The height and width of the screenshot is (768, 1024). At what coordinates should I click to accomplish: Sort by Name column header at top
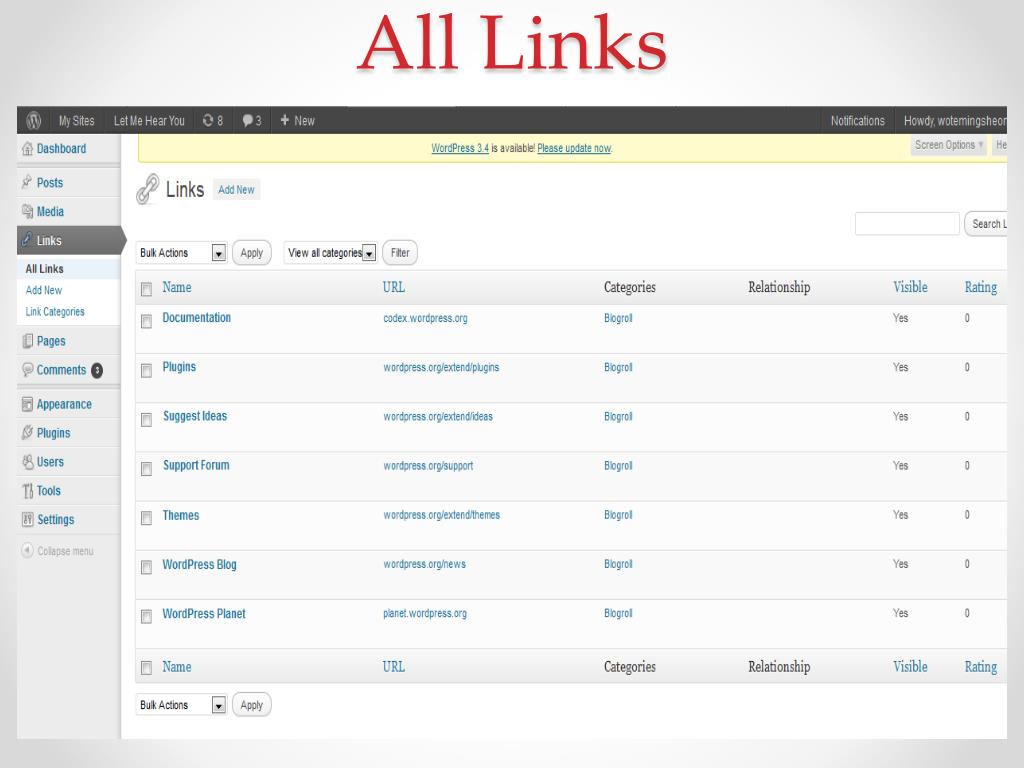pyautogui.click(x=177, y=287)
